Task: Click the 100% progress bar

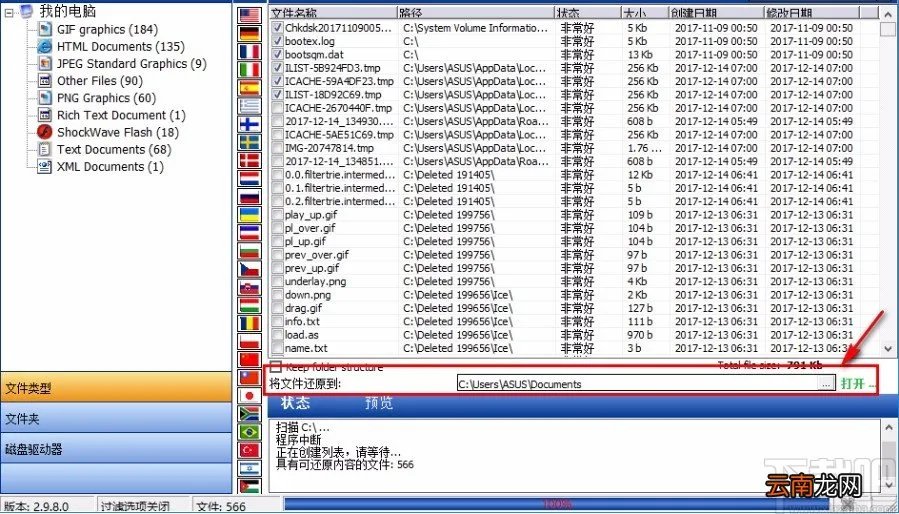Action: coord(556,504)
